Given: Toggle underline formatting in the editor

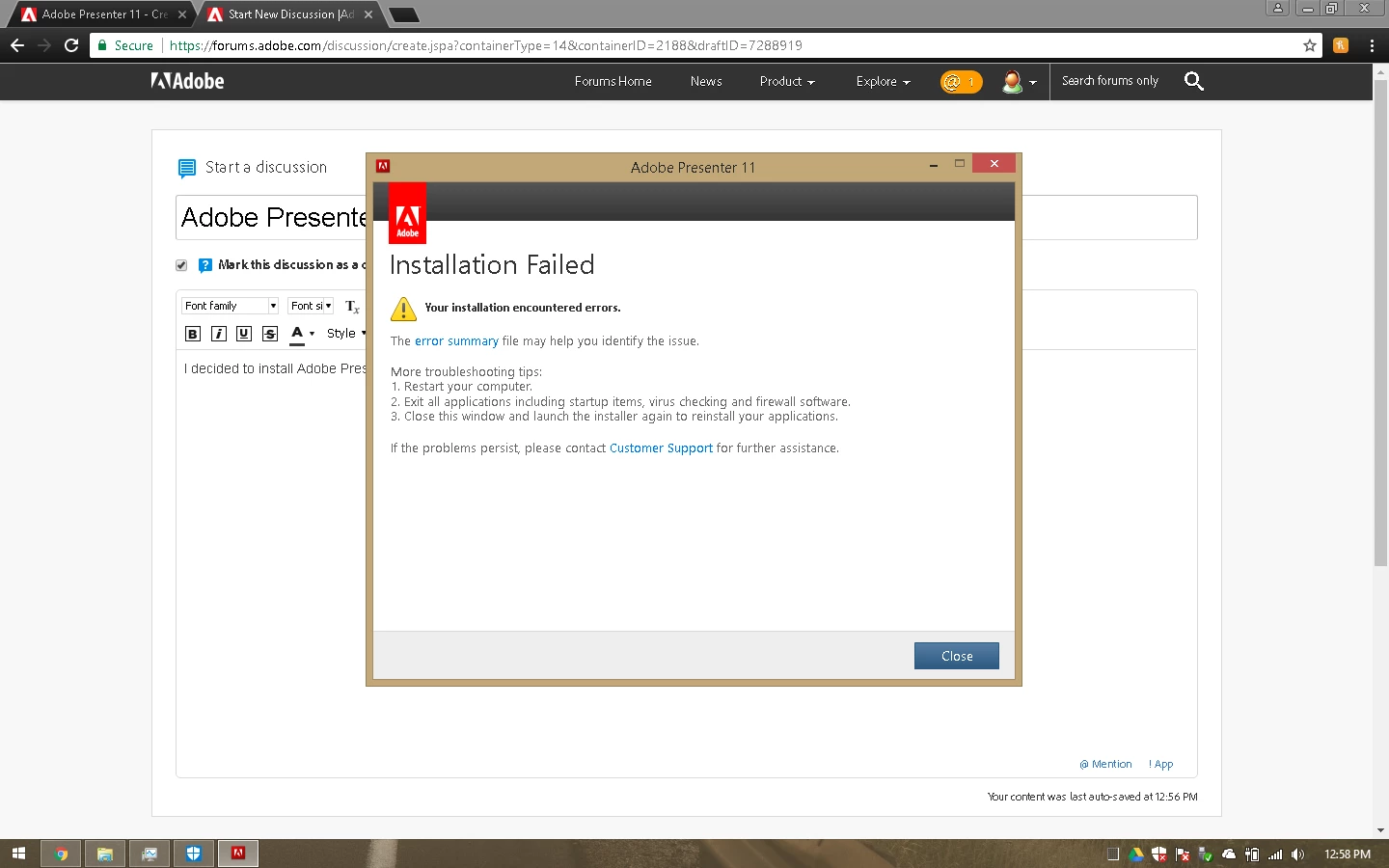Looking at the screenshot, I should pos(244,334).
